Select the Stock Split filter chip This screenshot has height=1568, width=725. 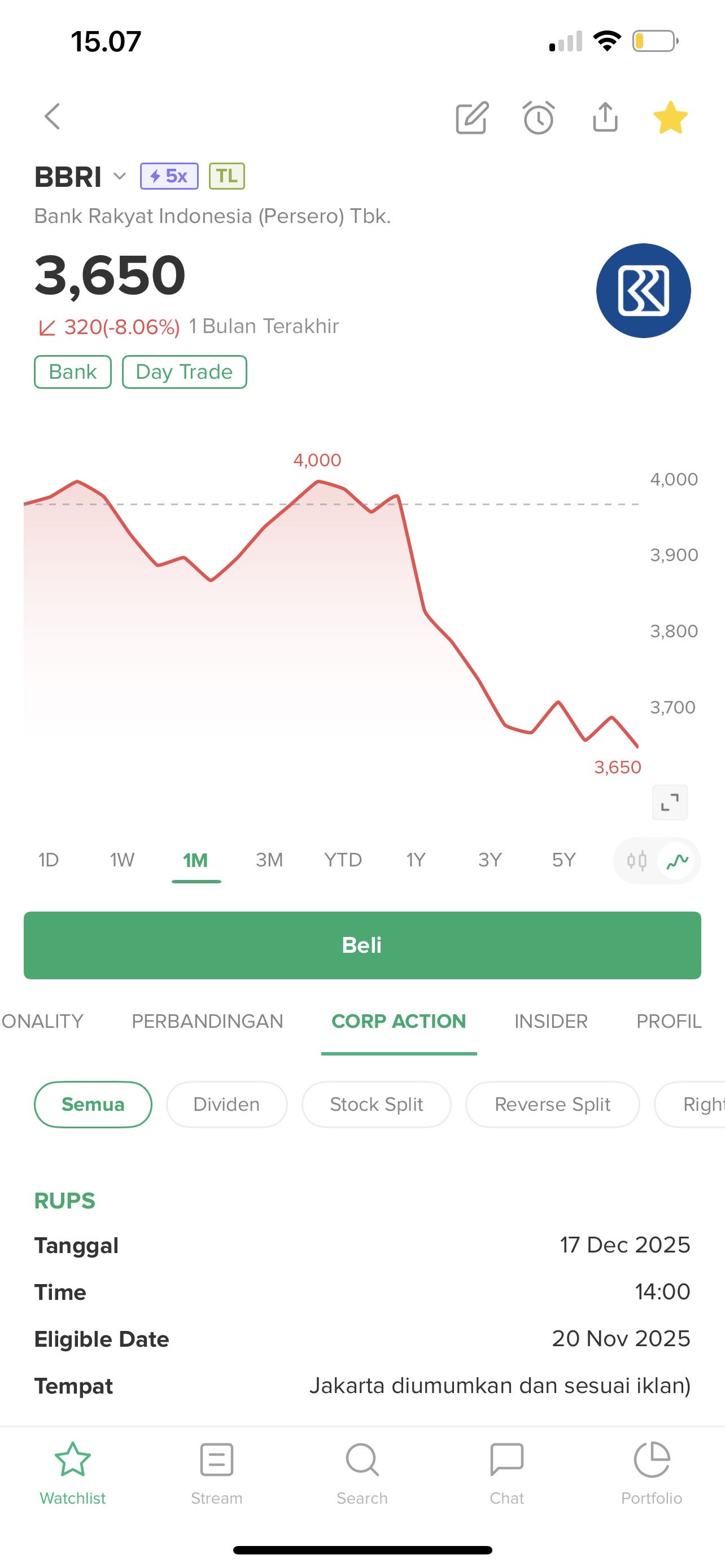tap(376, 1104)
